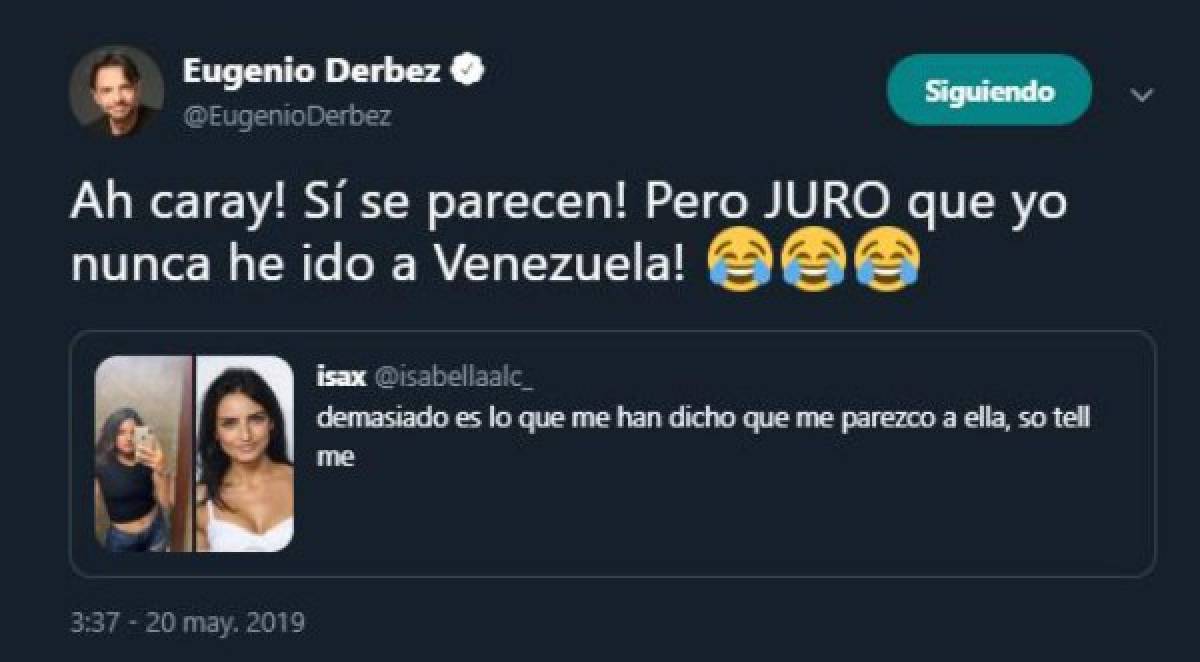This screenshot has width=1200, height=662.
Task: Open the mirror selfie thumbnail
Action: pyautogui.click(x=143, y=454)
